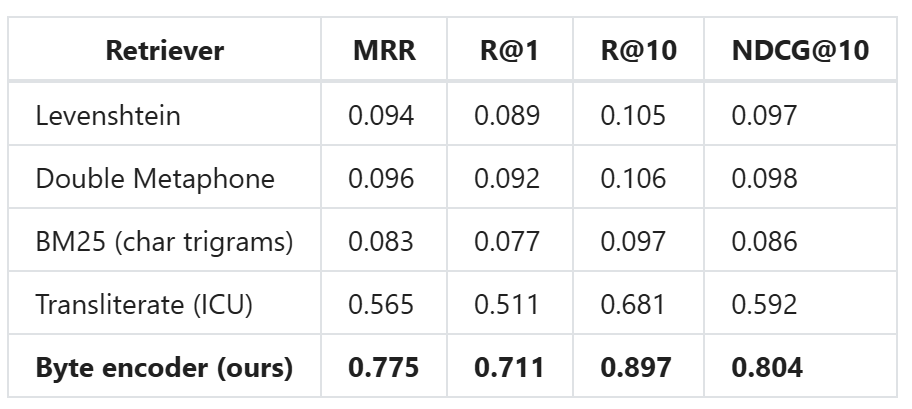The height and width of the screenshot is (409, 912).
Task: Click Byte encoder R@1 value 0.711
Action: (x=509, y=367)
